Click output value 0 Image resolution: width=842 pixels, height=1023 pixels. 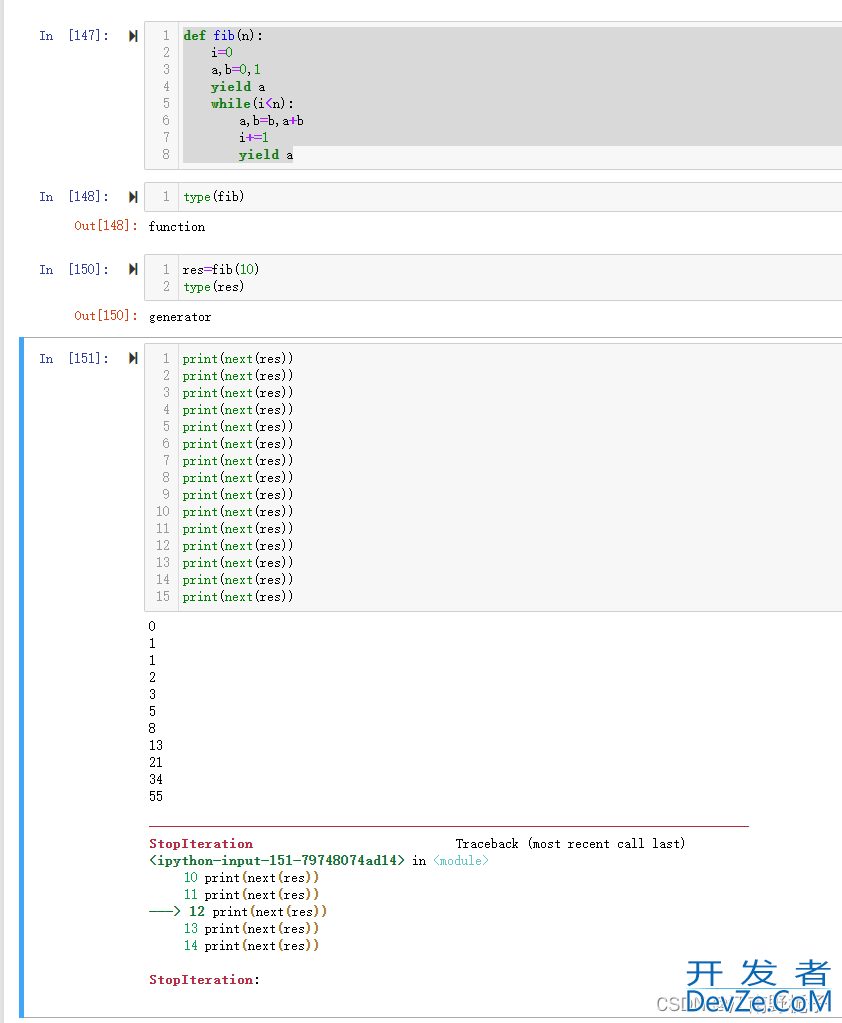(x=152, y=627)
